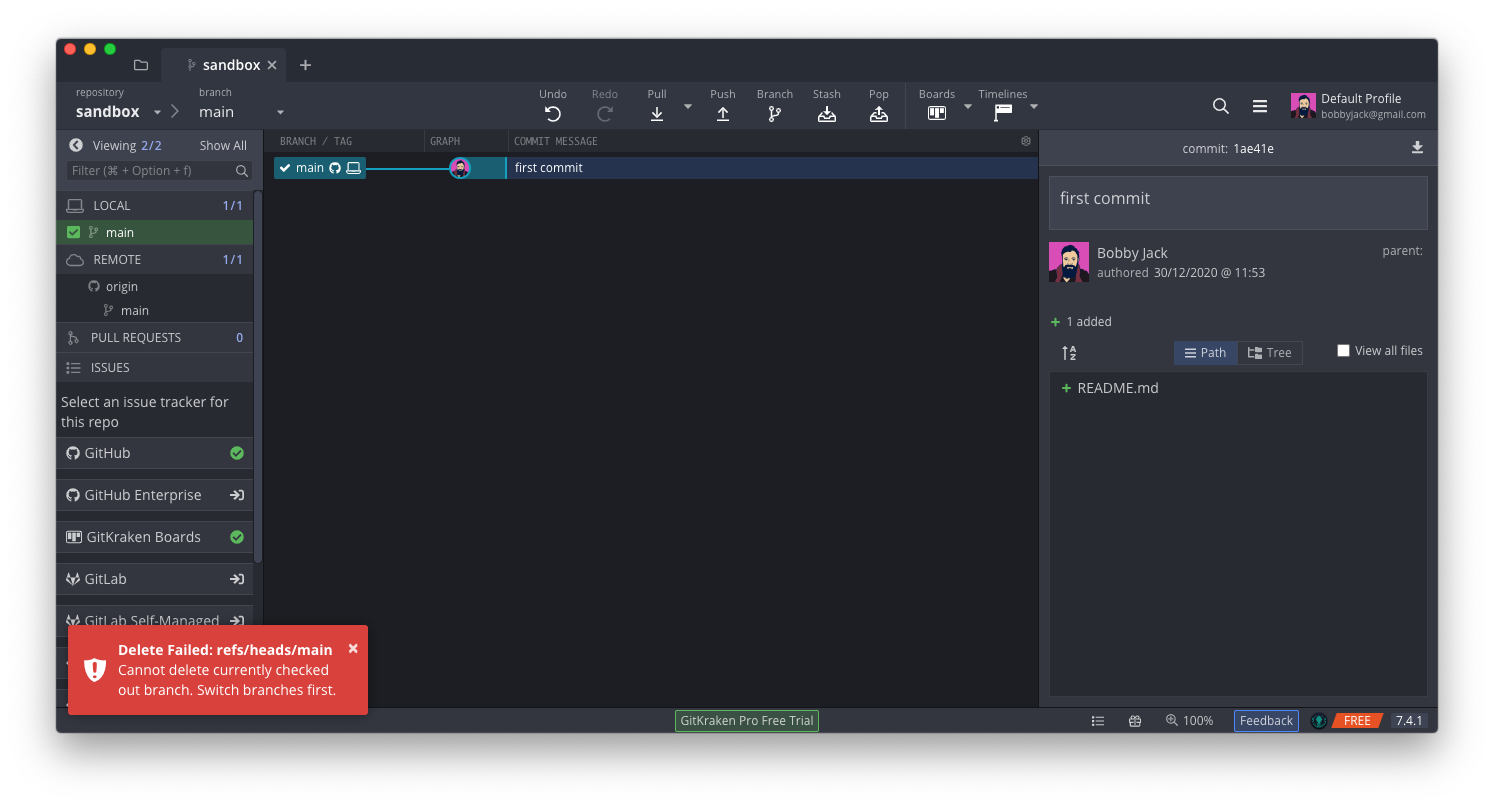Download the commit patch via the download icon
The width and height of the screenshot is (1494, 807).
point(1417,147)
